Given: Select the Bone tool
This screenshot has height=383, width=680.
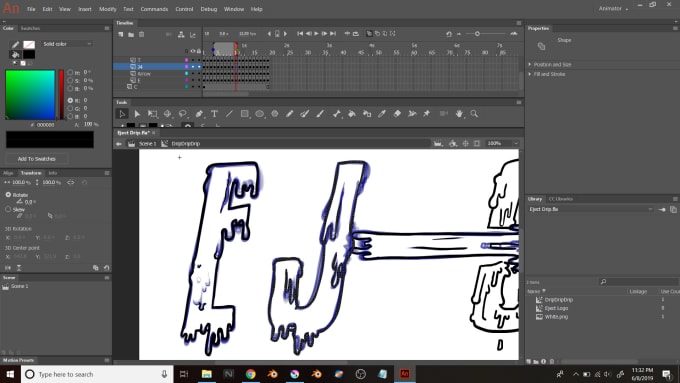Looking at the screenshot, I should (337, 114).
